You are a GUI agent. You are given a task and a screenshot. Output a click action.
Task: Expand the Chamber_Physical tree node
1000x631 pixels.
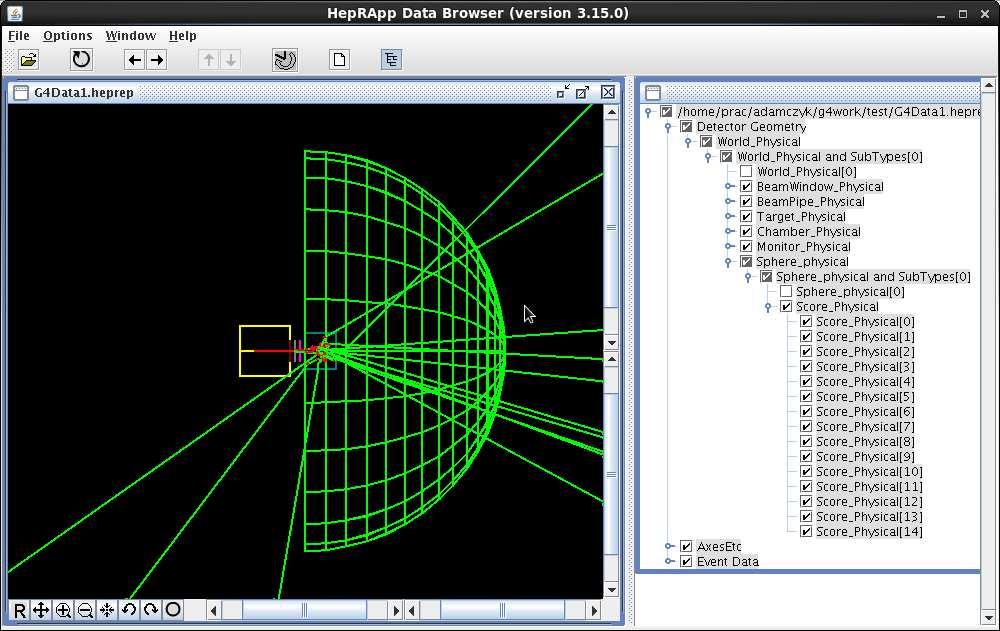click(730, 232)
